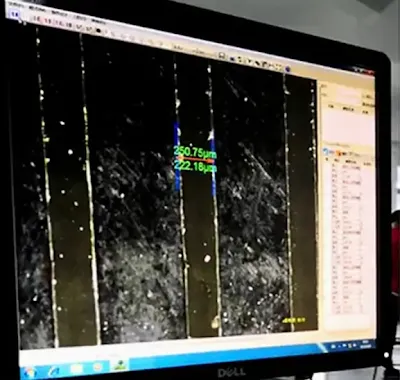Click the save disk icon in toolbar

[222, 55]
